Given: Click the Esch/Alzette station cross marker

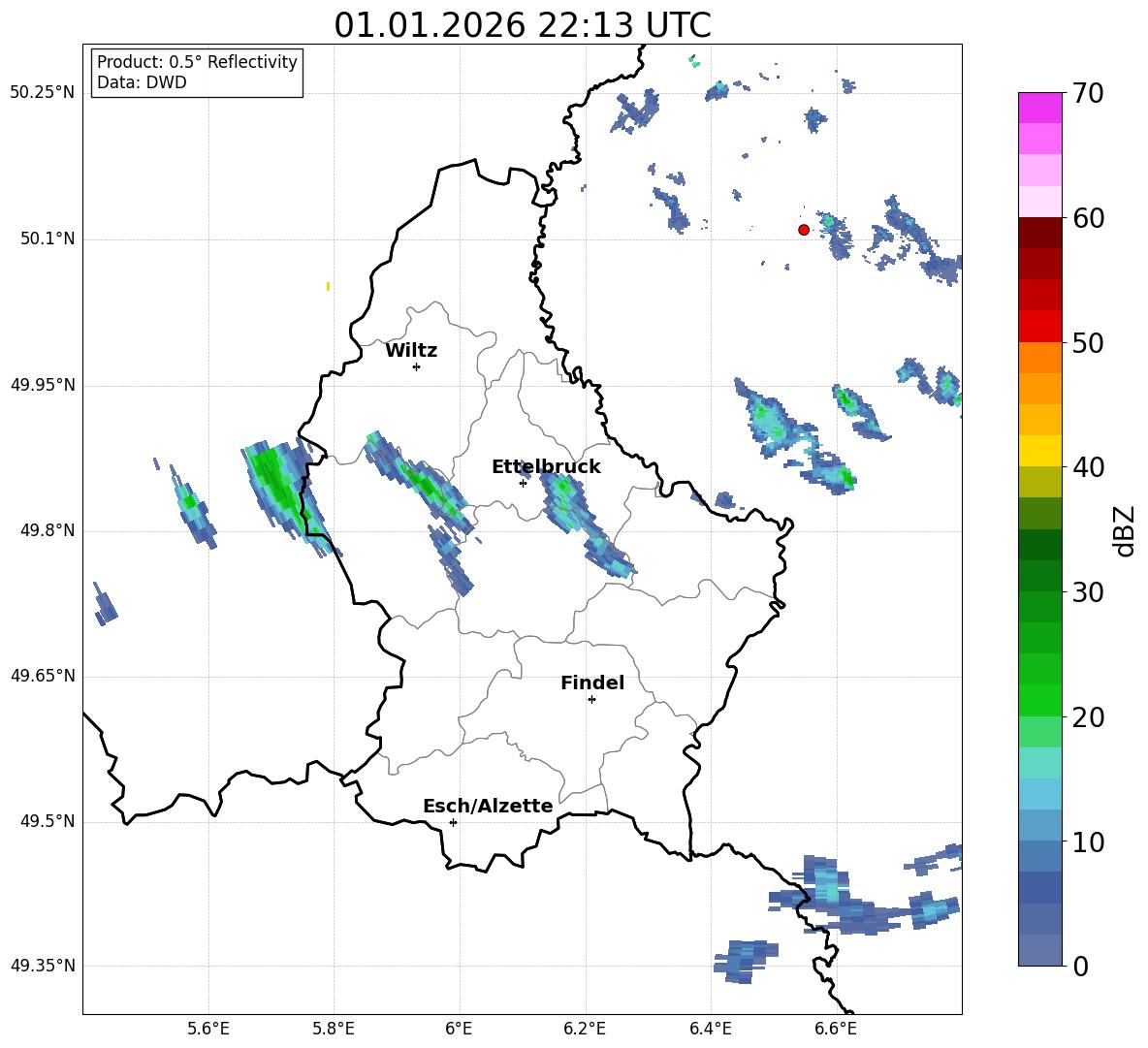Looking at the screenshot, I should pos(453,822).
